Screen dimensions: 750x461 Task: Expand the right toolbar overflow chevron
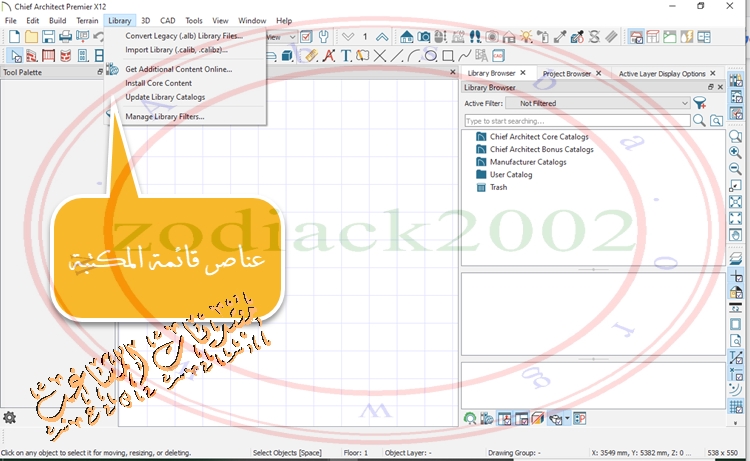(735, 423)
